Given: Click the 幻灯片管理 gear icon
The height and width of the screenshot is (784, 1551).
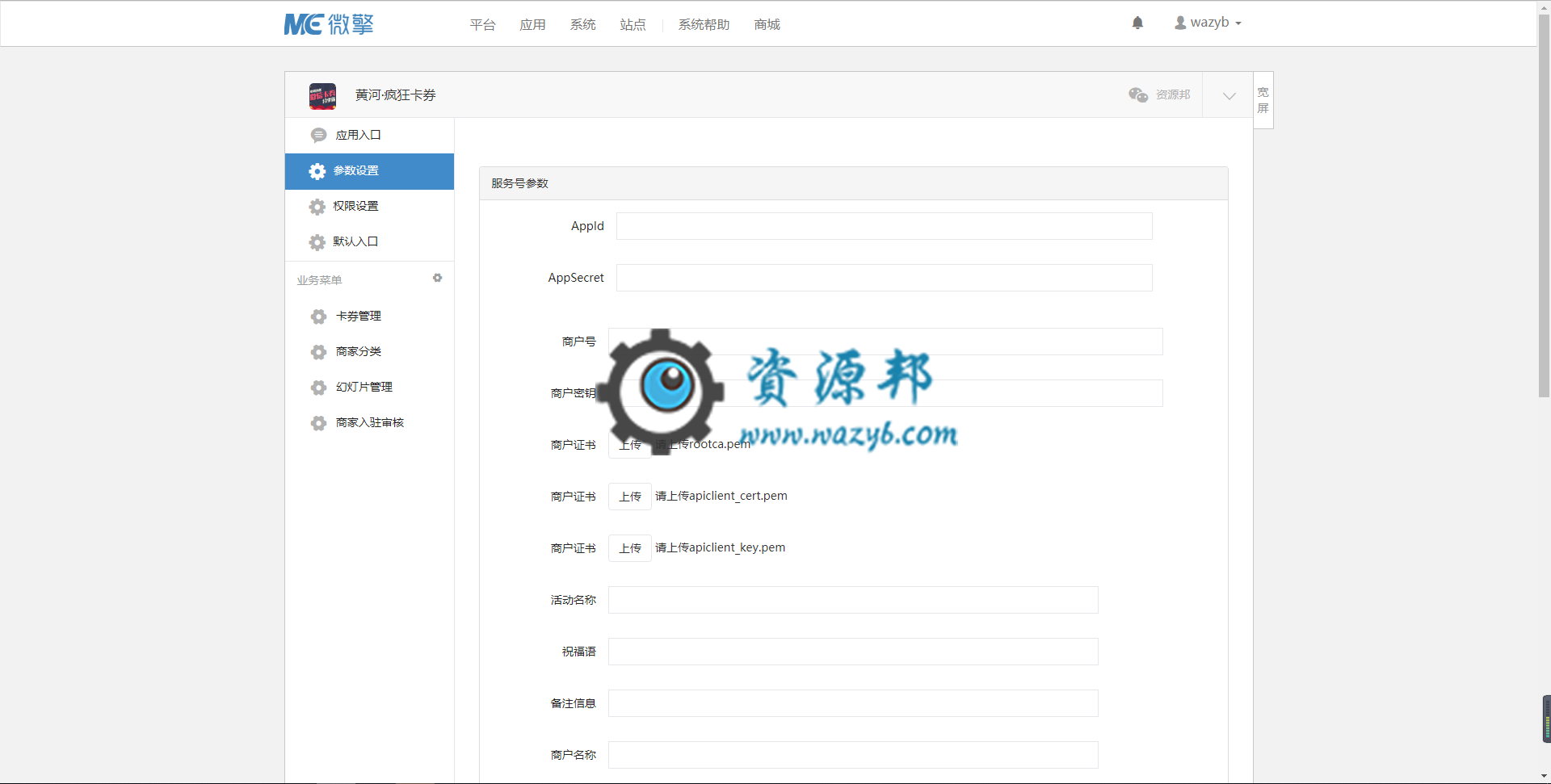Looking at the screenshot, I should pyautogui.click(x=318, y=388).
